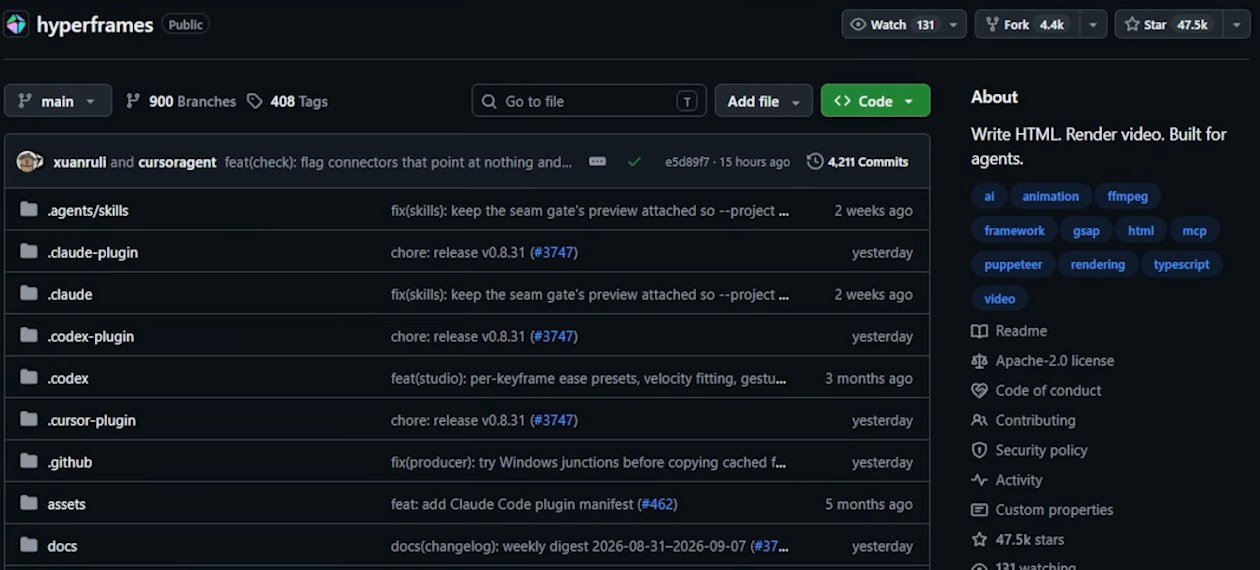1260x570 pixels.
Task: Open the Fork dropdown arrow
Action: (1093, 24)
